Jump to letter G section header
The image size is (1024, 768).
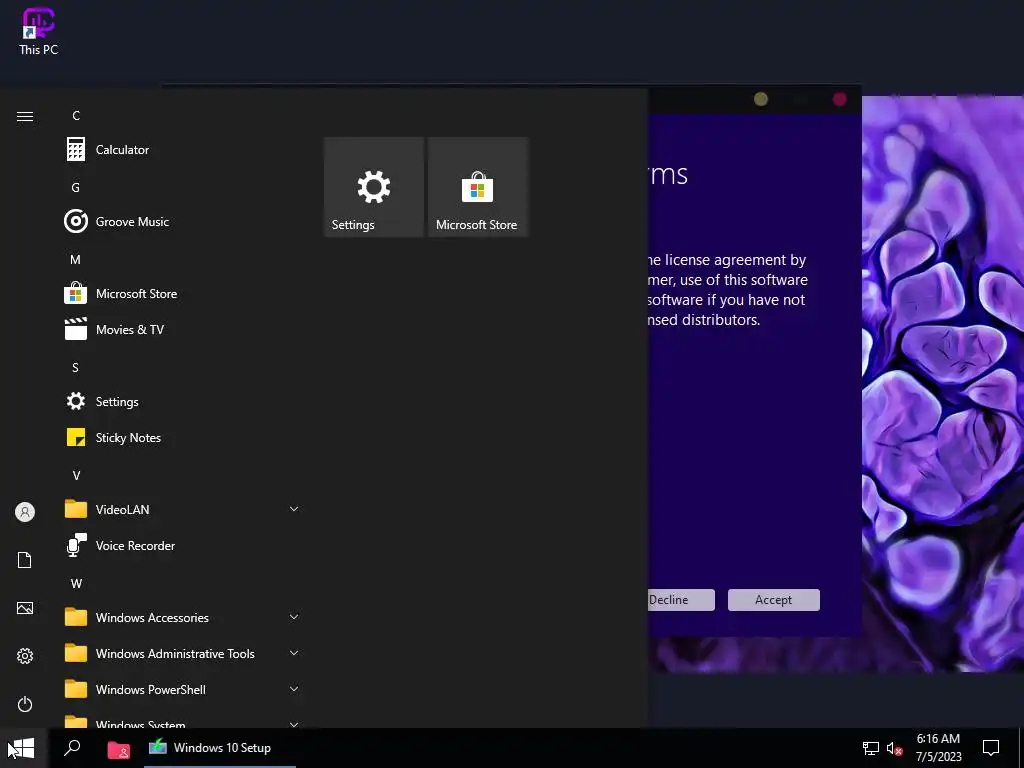tap(76, 187)
